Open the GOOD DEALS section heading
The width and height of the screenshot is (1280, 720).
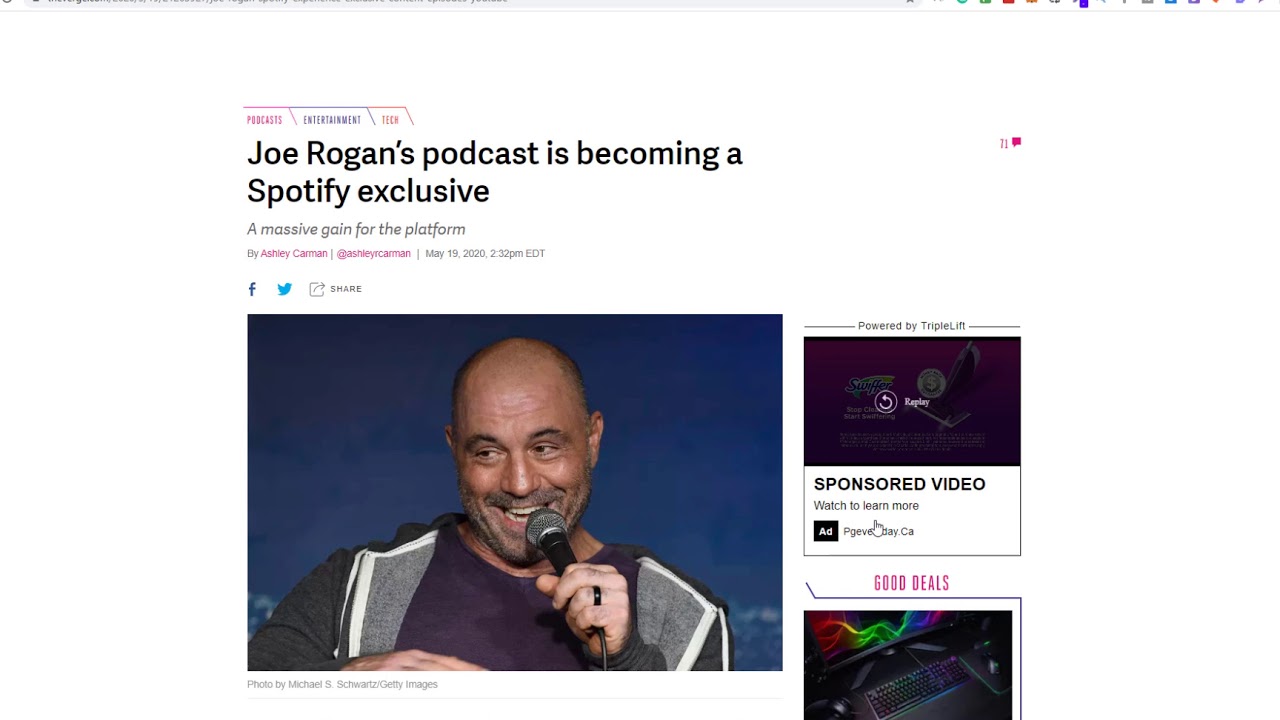click(x=912, y=583)
